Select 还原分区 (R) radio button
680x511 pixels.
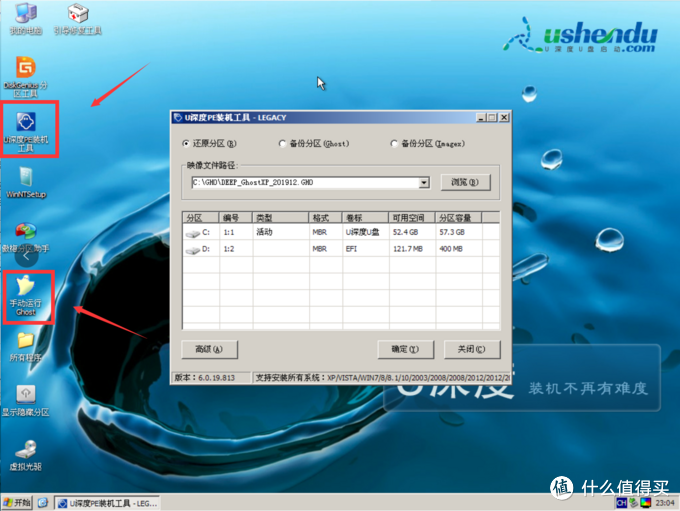pos(186,144)
